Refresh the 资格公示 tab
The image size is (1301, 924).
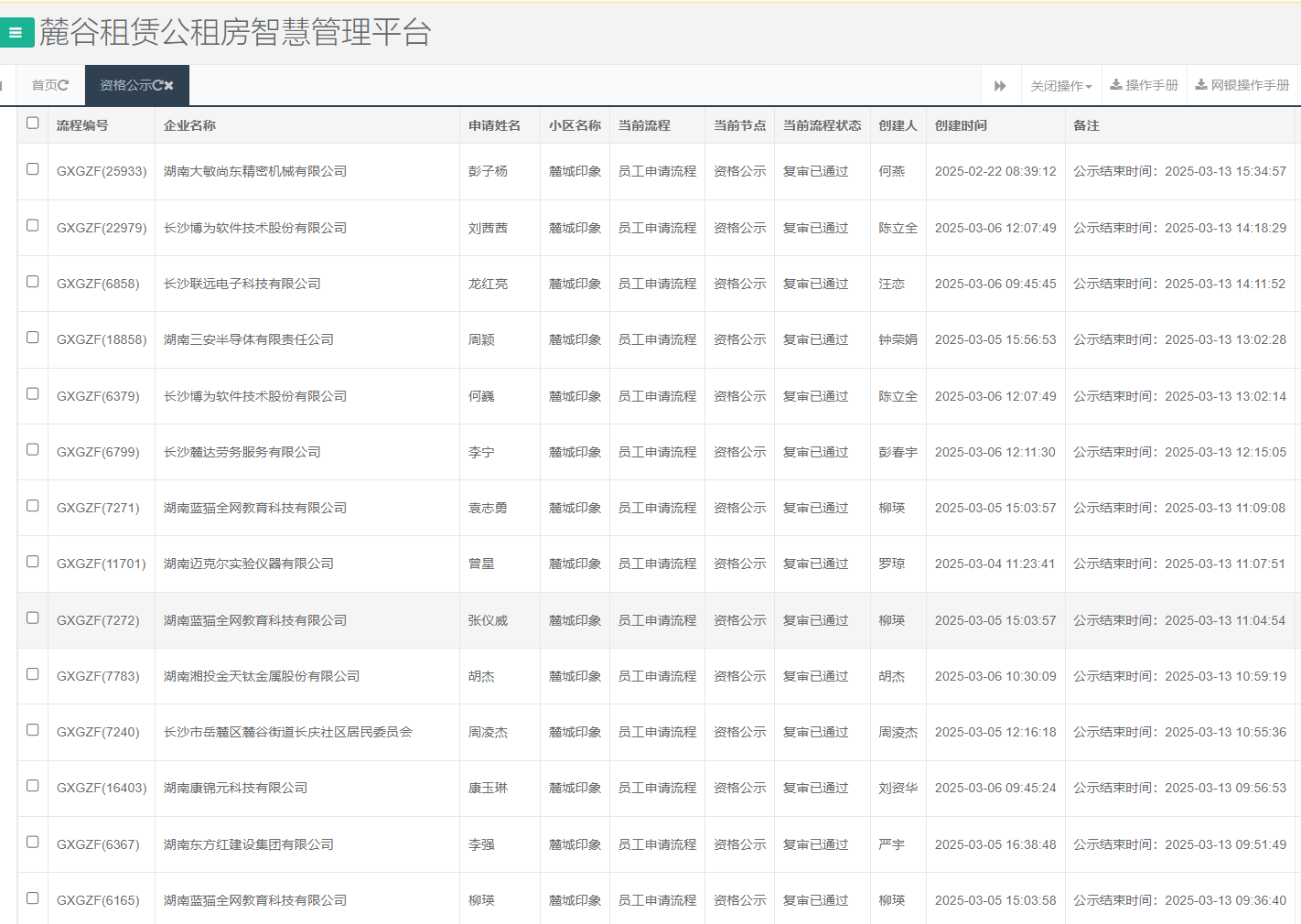(157, 84)
